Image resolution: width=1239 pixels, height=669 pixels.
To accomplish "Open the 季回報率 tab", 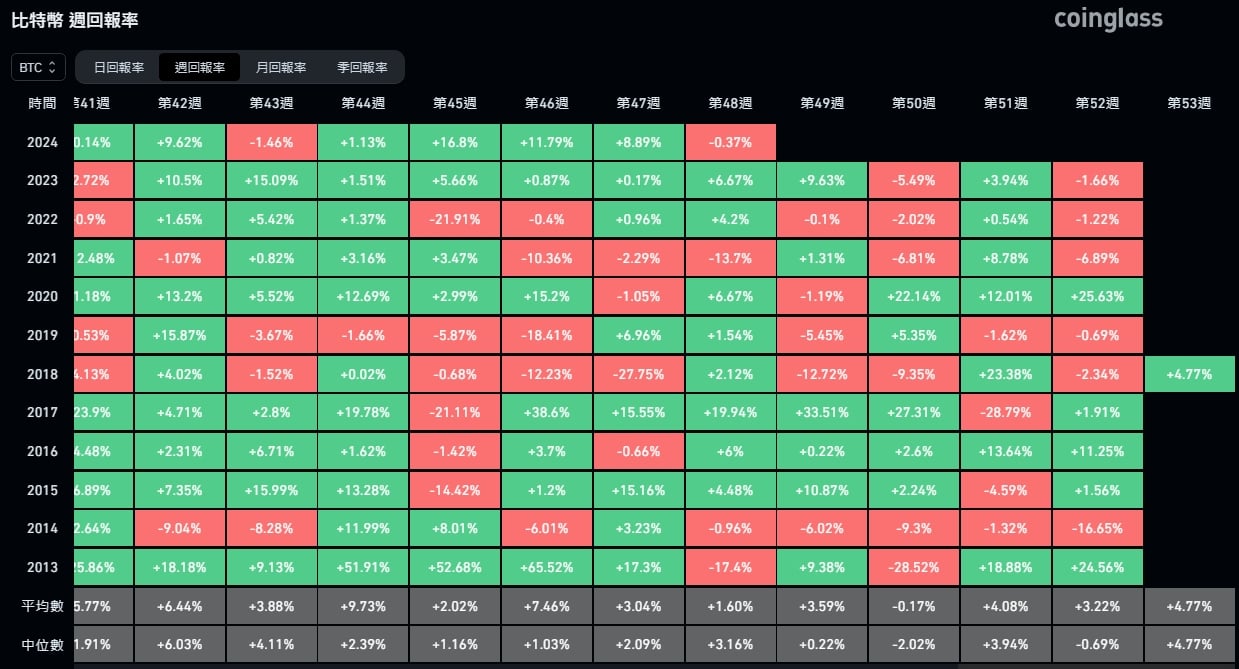I will point(362,68).
